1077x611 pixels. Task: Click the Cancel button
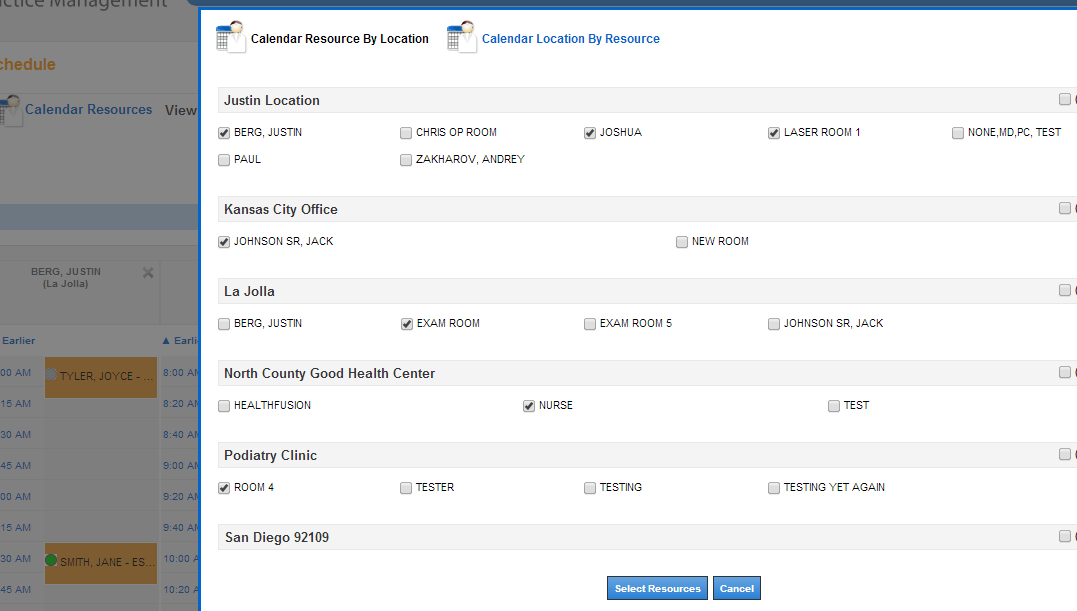[736, 589]
